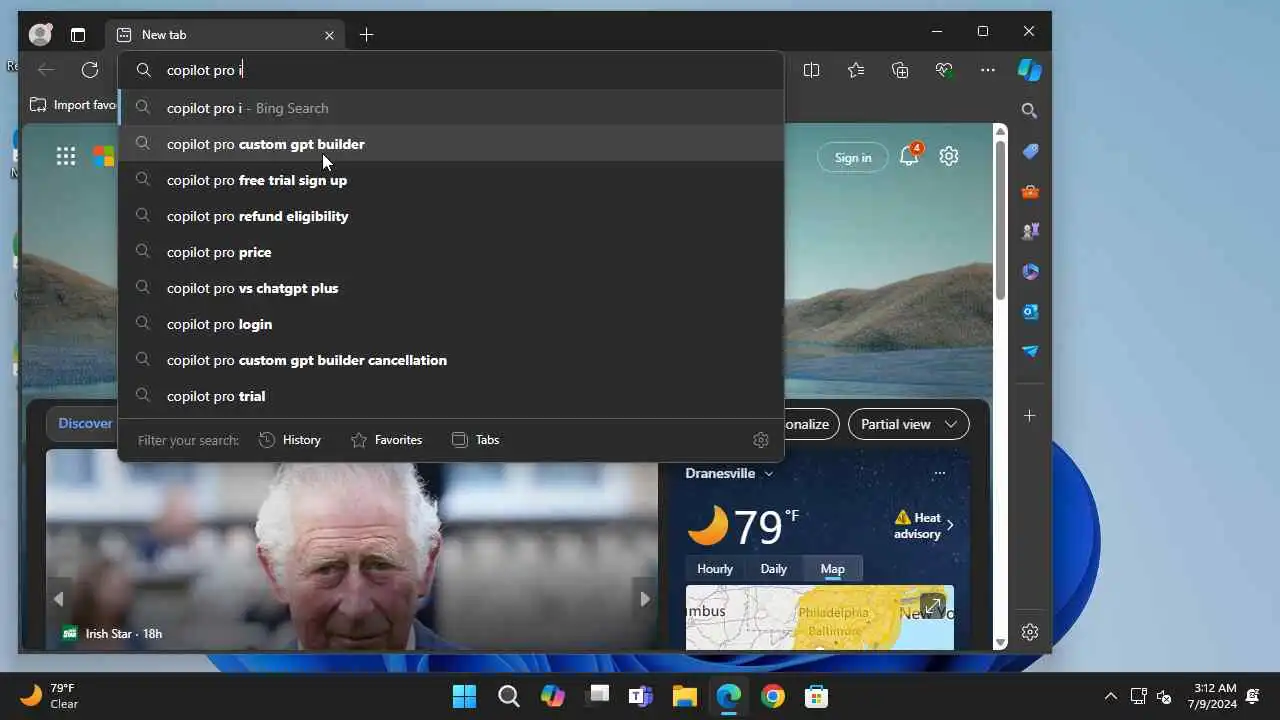This screenshot has width=1280, height=720.
Task: Open Collections in the toolbar
Action: point(900,70)
